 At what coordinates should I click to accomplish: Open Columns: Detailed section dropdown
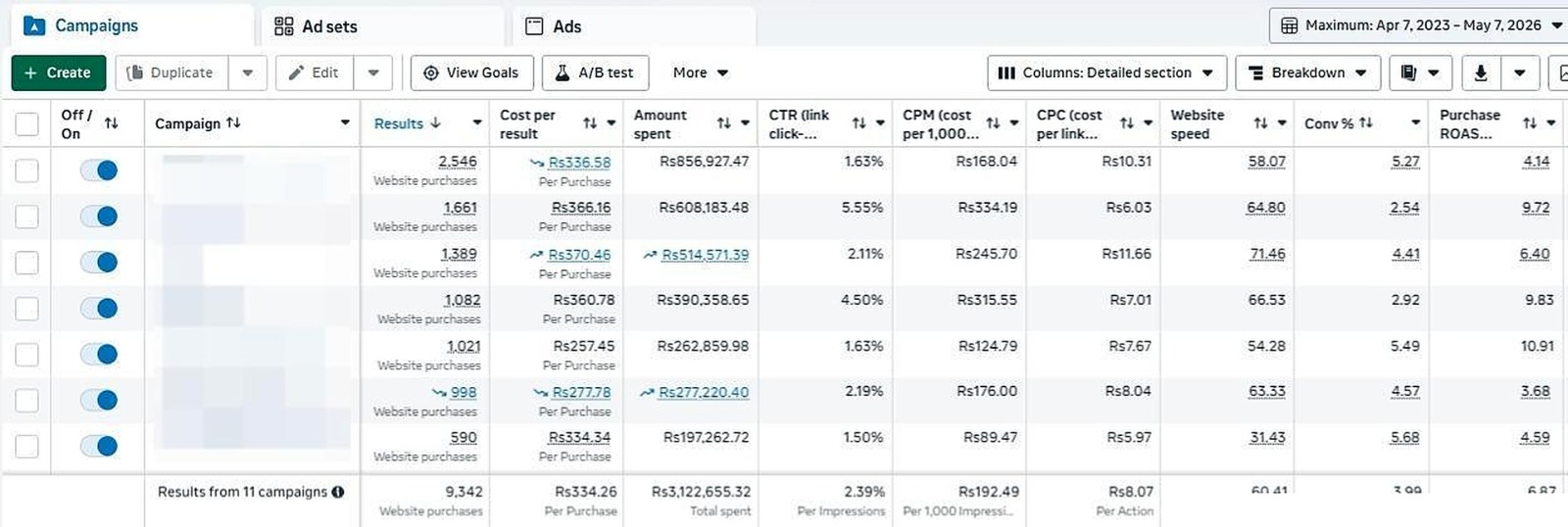point(1107,72)
